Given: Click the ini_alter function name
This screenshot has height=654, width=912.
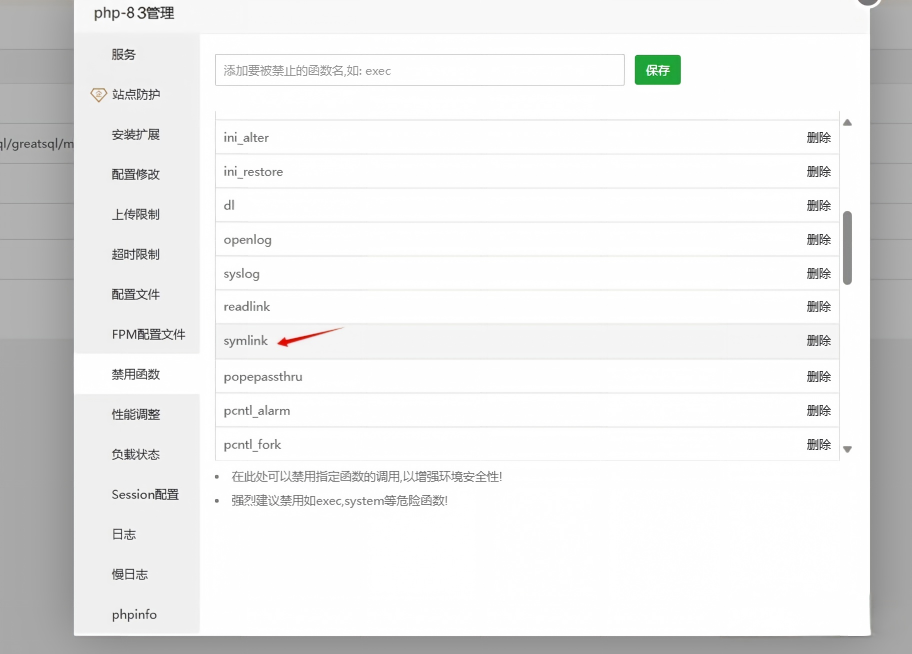Looking at the screenshot, I should pos(246,138).
